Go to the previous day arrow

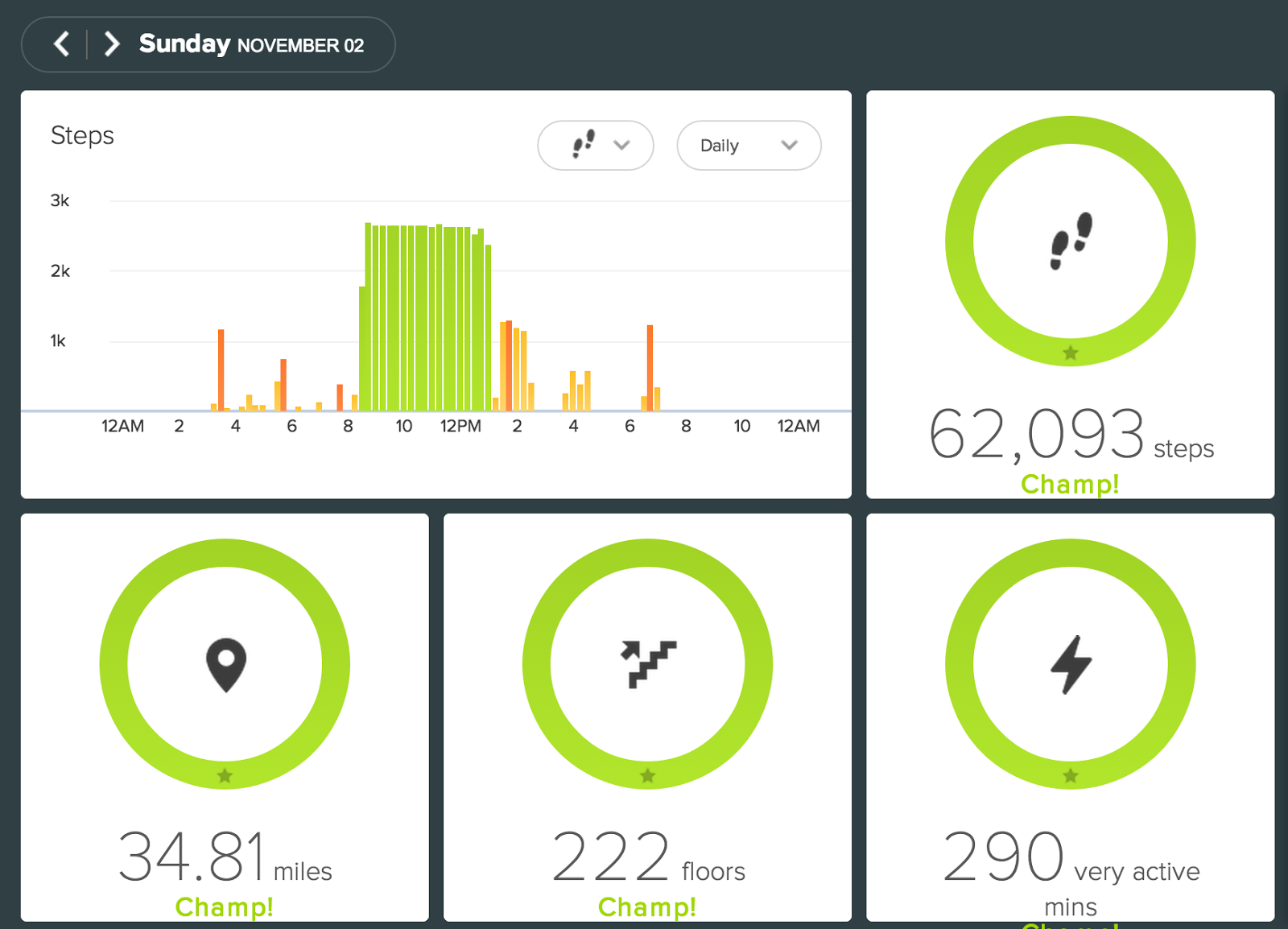pos(61,43)
